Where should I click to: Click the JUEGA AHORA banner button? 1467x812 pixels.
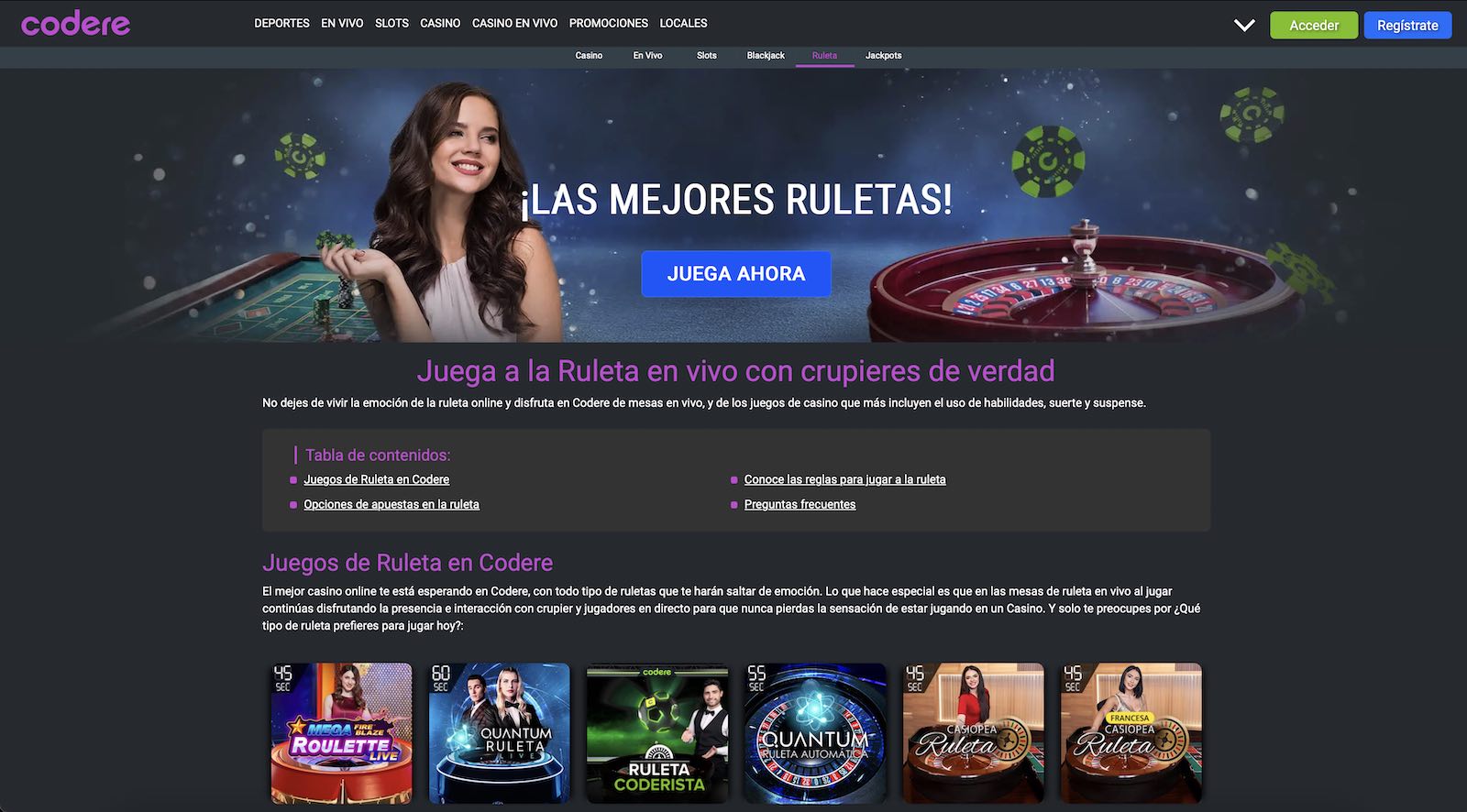(x=736, y=274)
